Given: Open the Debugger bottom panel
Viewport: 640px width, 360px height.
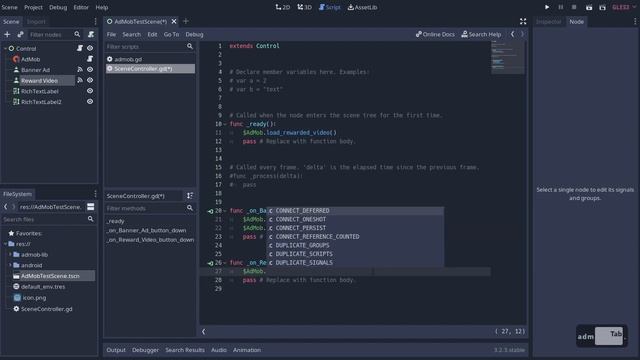Looking at the screenshot, I should [145, 350].
